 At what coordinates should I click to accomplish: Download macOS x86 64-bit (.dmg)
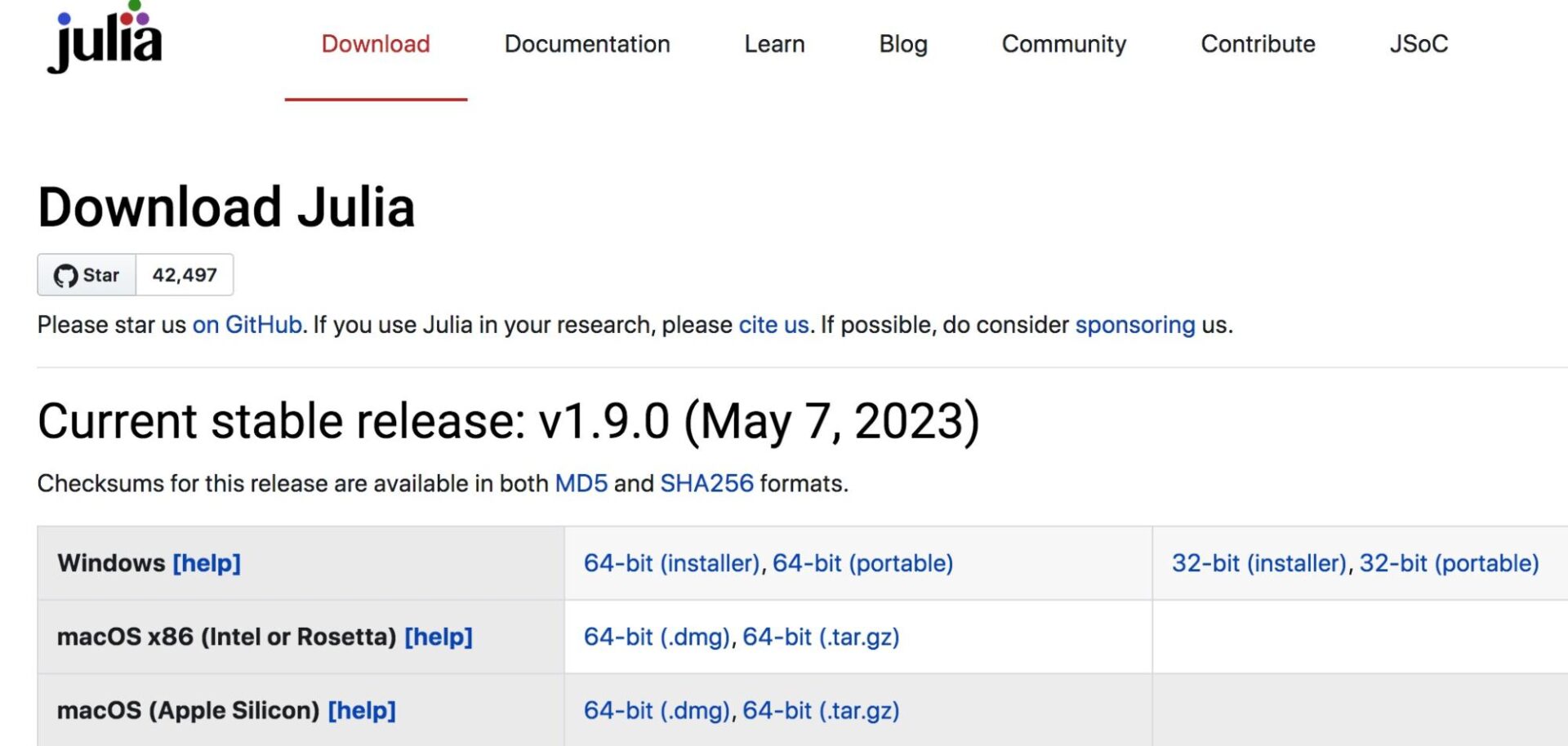657,637
